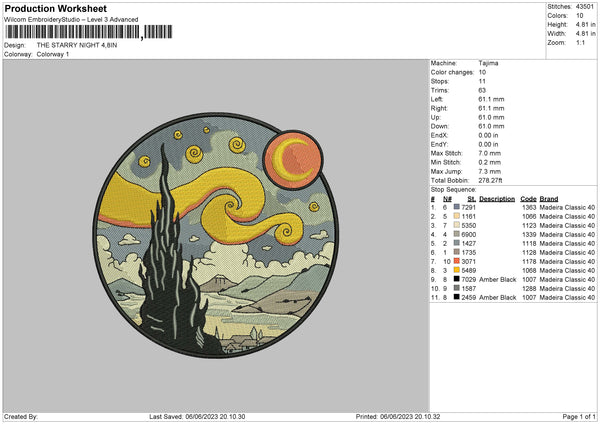
Task: Click the St. column header
Action: click(x=471, y=199)
